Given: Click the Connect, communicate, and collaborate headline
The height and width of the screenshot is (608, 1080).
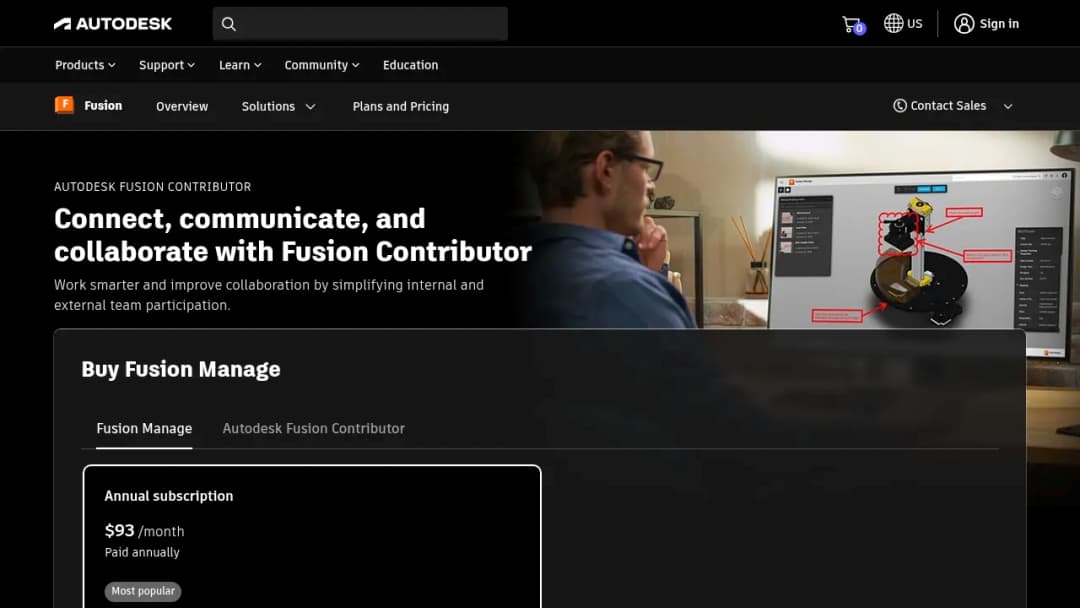Looking at the screenshot, I should (293, 235).
